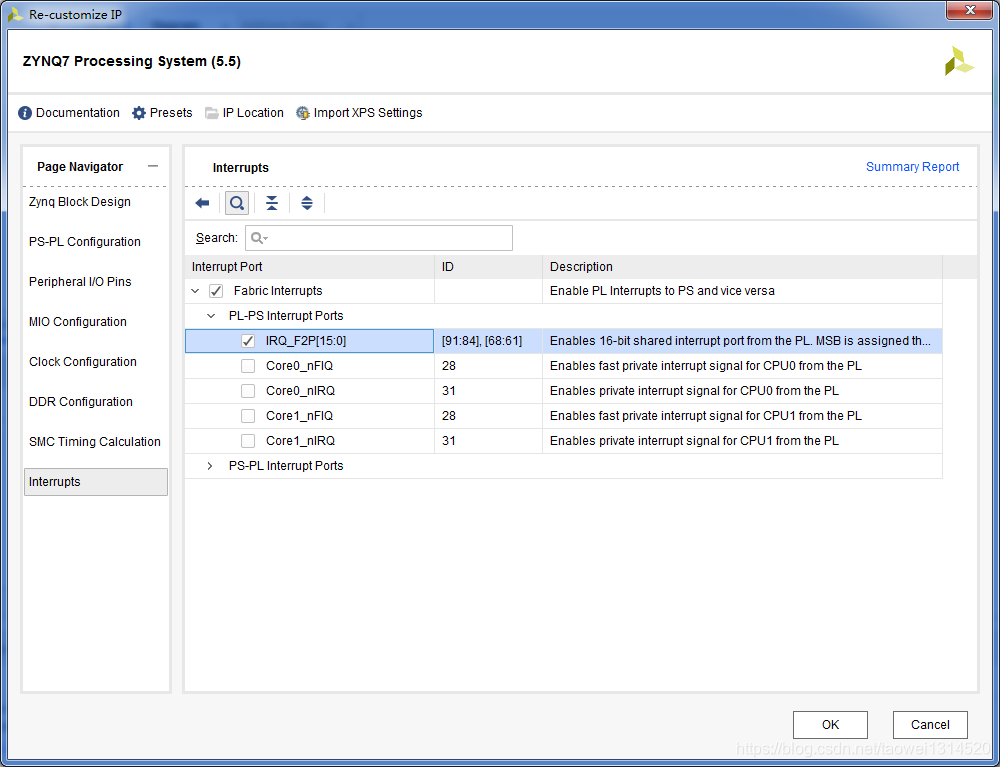This screenshot has width=1000, height=767.
Task: Uncheck the Fabric Interrupts checkbox
Action: point(216,291)
